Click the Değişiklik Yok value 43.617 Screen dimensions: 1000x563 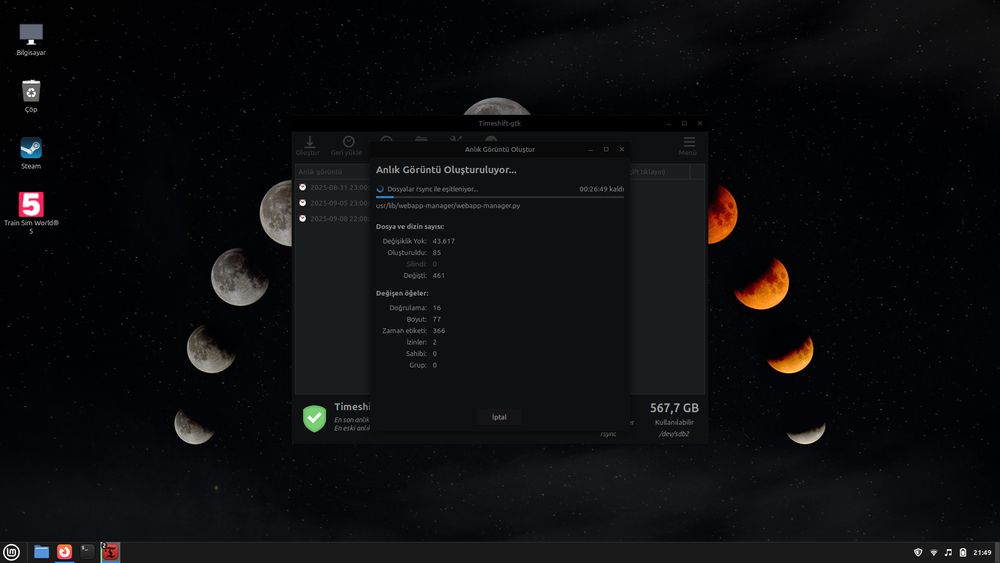point(443,241)
